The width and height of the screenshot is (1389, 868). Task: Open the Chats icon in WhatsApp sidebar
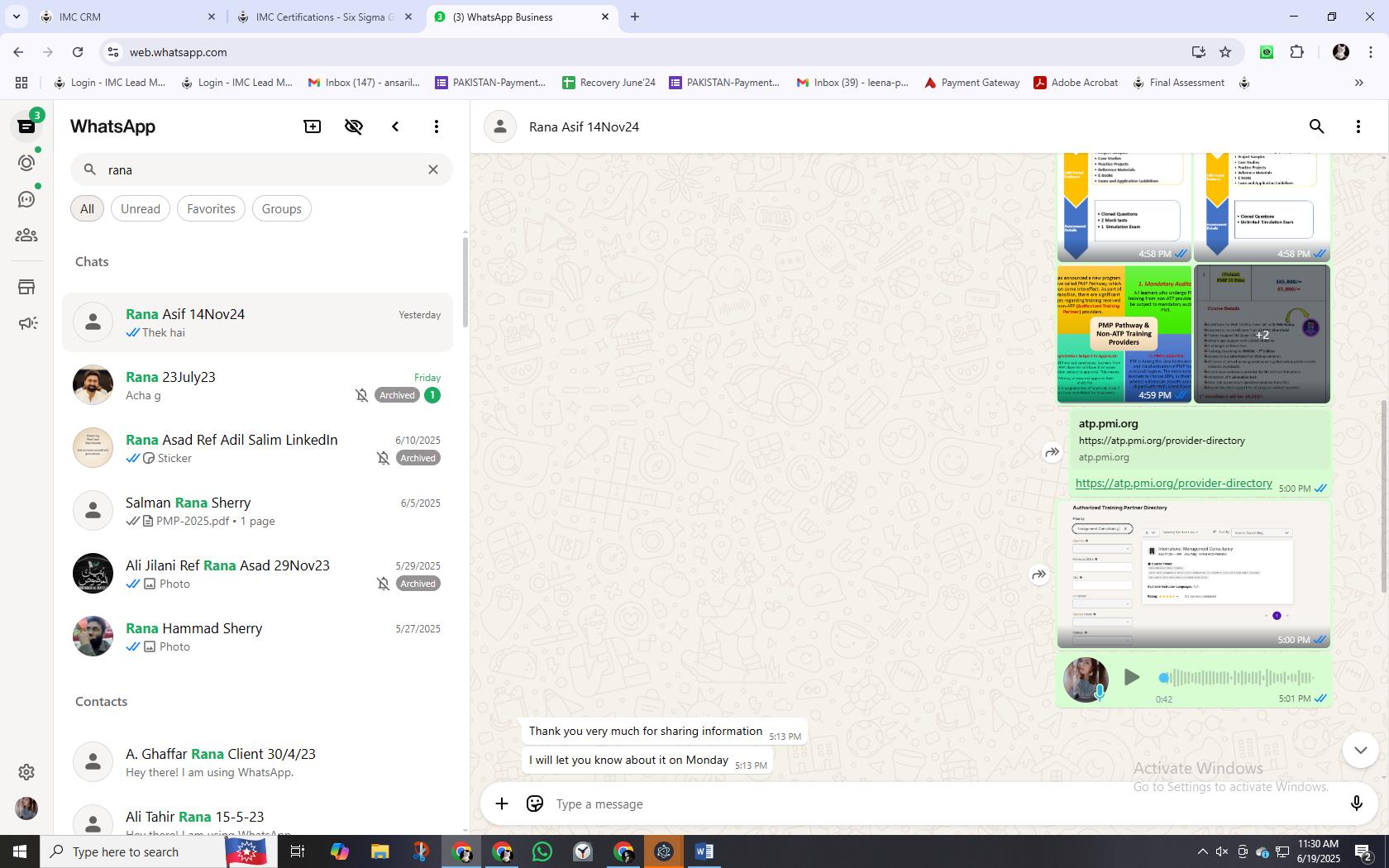pyautogui.click(x=26, y=126)
